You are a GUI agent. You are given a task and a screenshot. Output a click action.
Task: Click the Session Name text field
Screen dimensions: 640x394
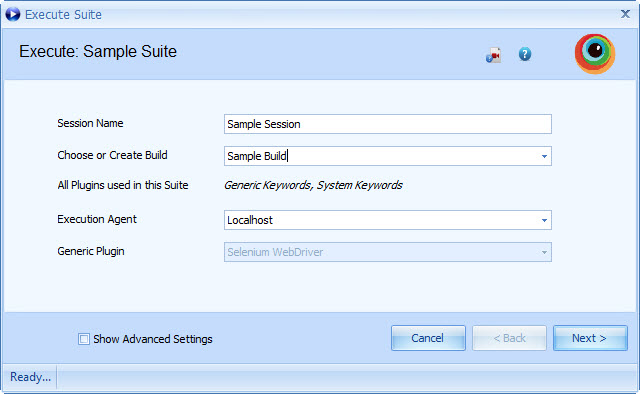pyautogui.click(x=388, y=124)
